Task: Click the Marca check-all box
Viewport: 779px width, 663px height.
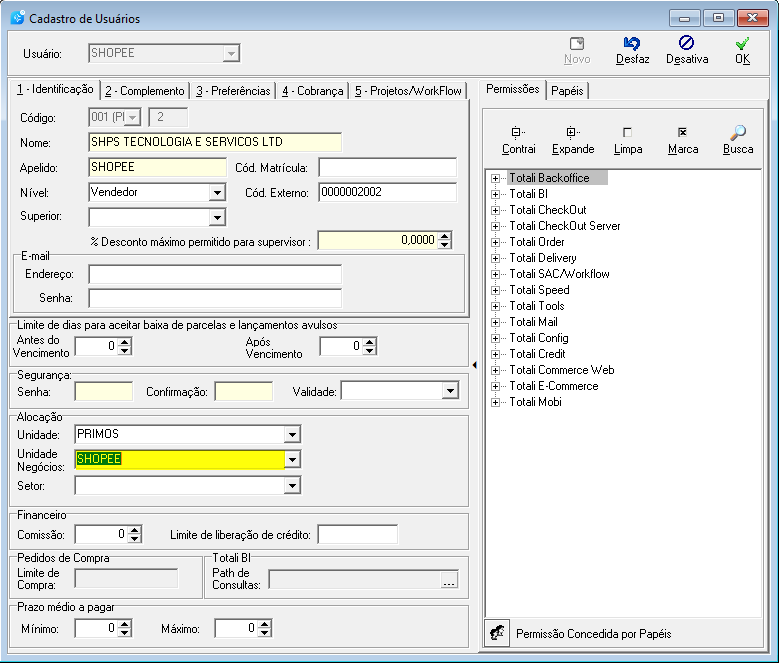Action: [x=682, y=132]
